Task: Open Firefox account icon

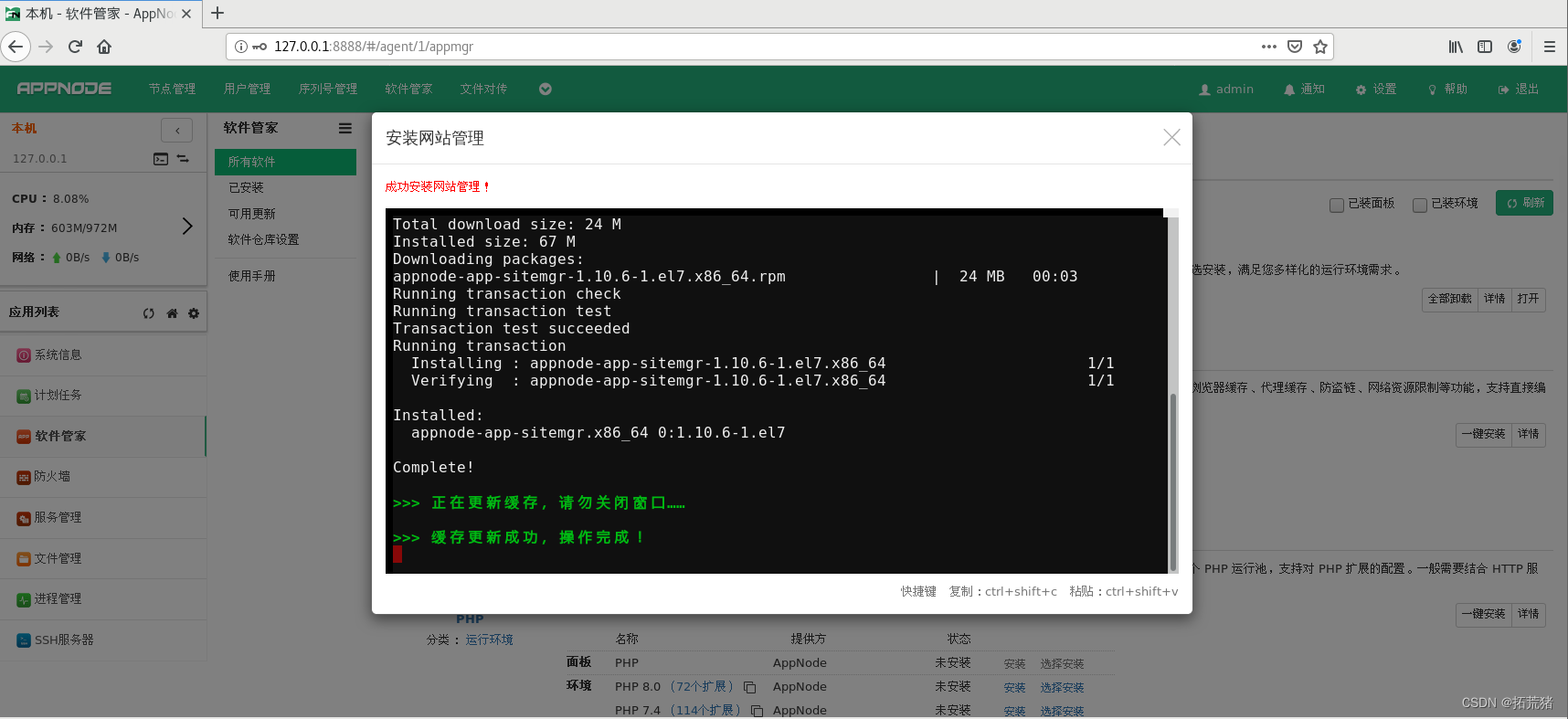Action: pyautogui.click(x=1514, y=47)
